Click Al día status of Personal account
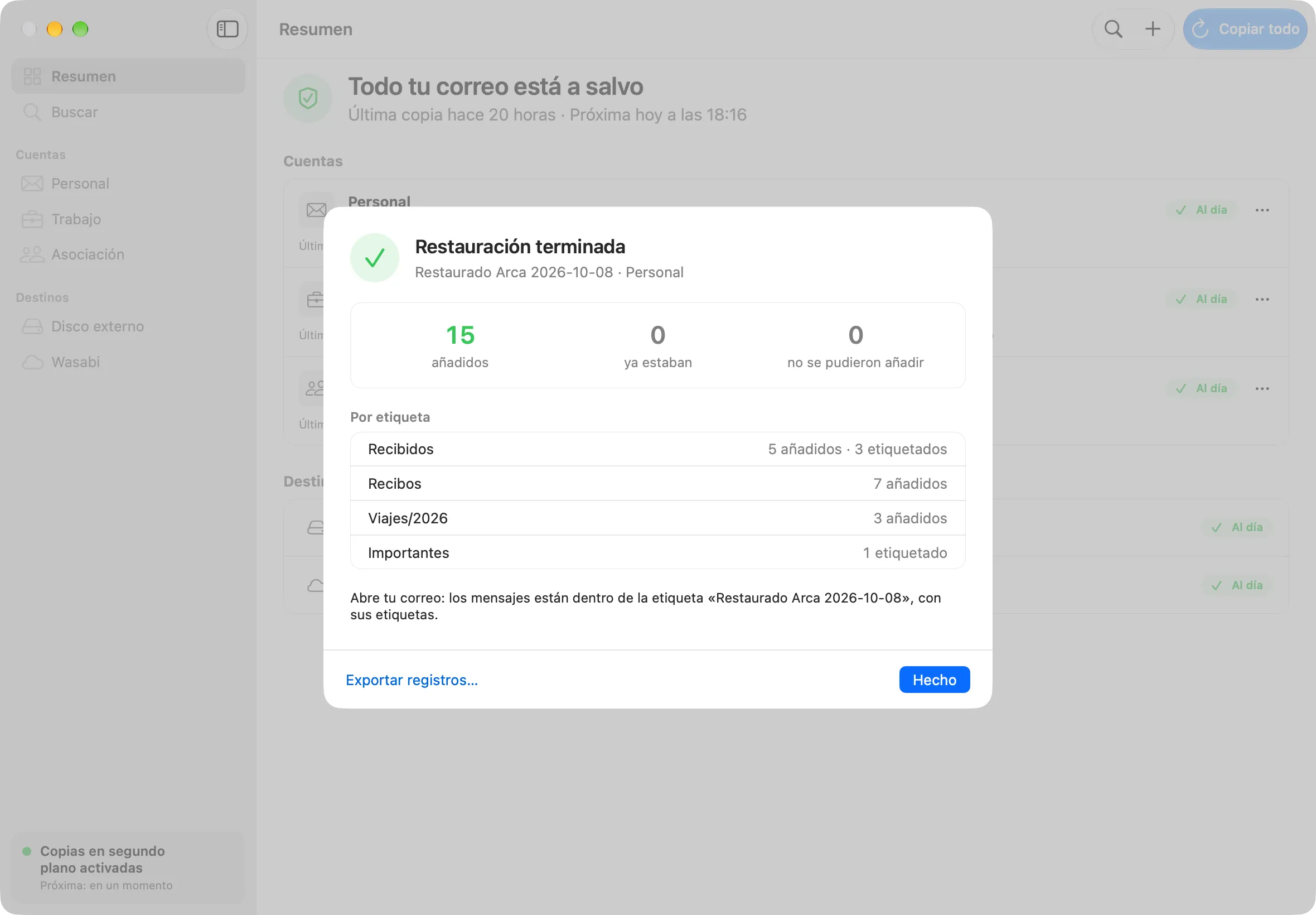The width and height of the screenshot is (1316, 915). (x=1202, y=210)
